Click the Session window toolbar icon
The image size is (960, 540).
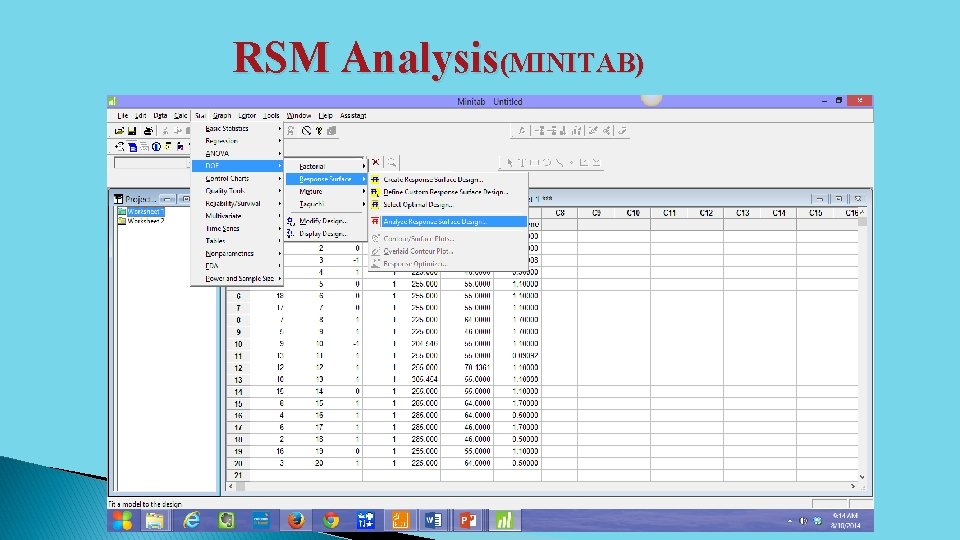pyautogui.click(x=132, y=146)
